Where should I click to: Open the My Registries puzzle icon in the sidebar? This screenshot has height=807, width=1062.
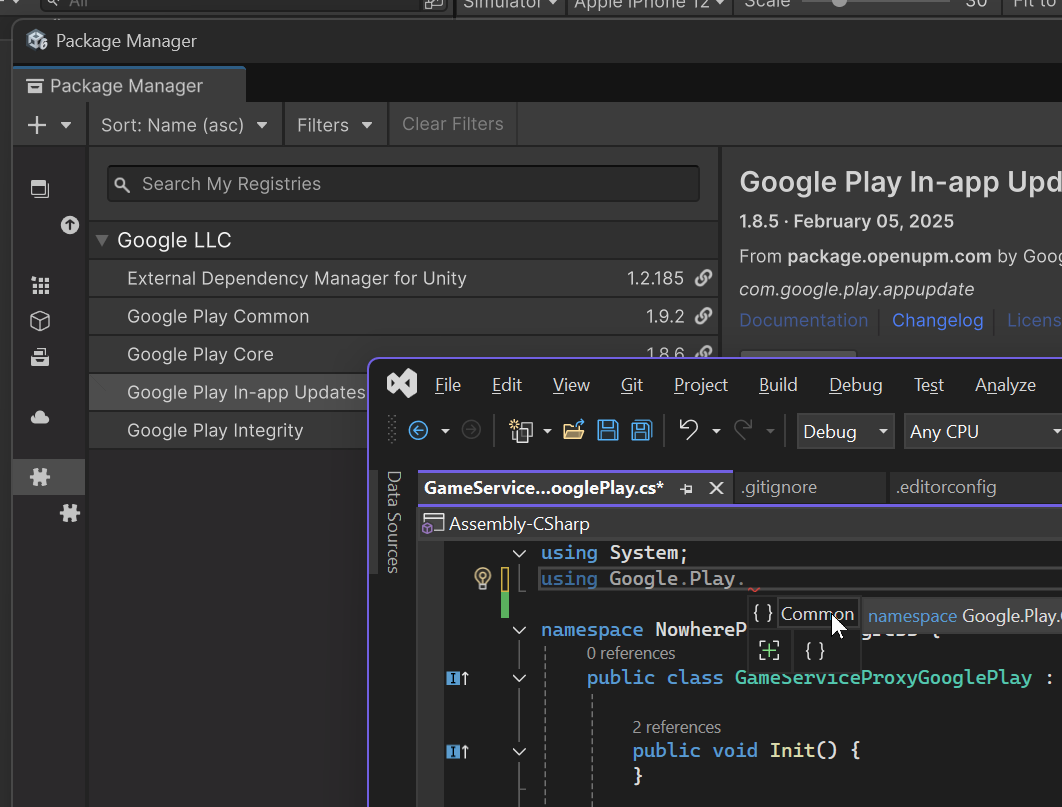point(41,477)
